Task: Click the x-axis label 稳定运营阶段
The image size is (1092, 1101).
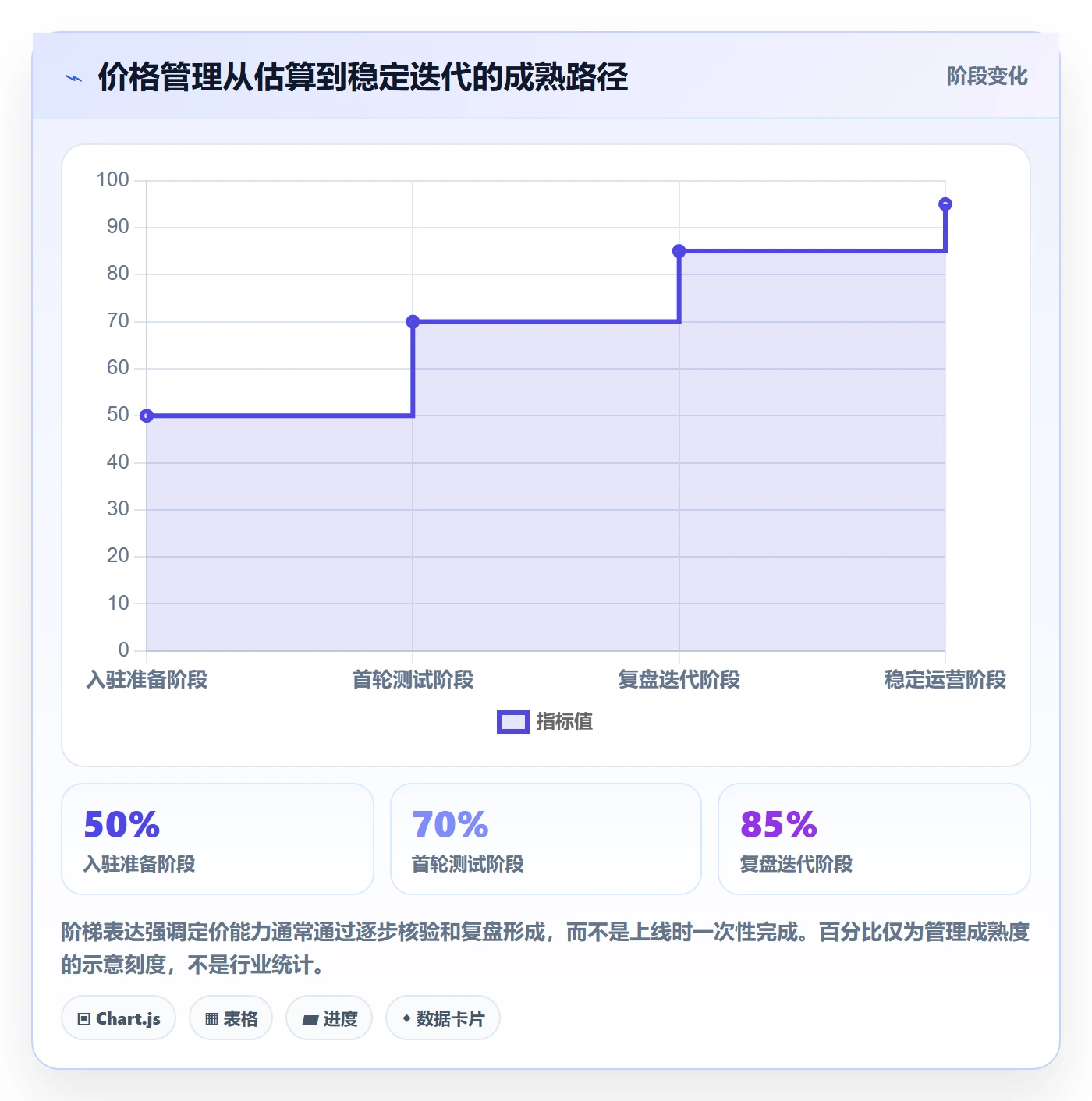Action: tap(945, 680)
